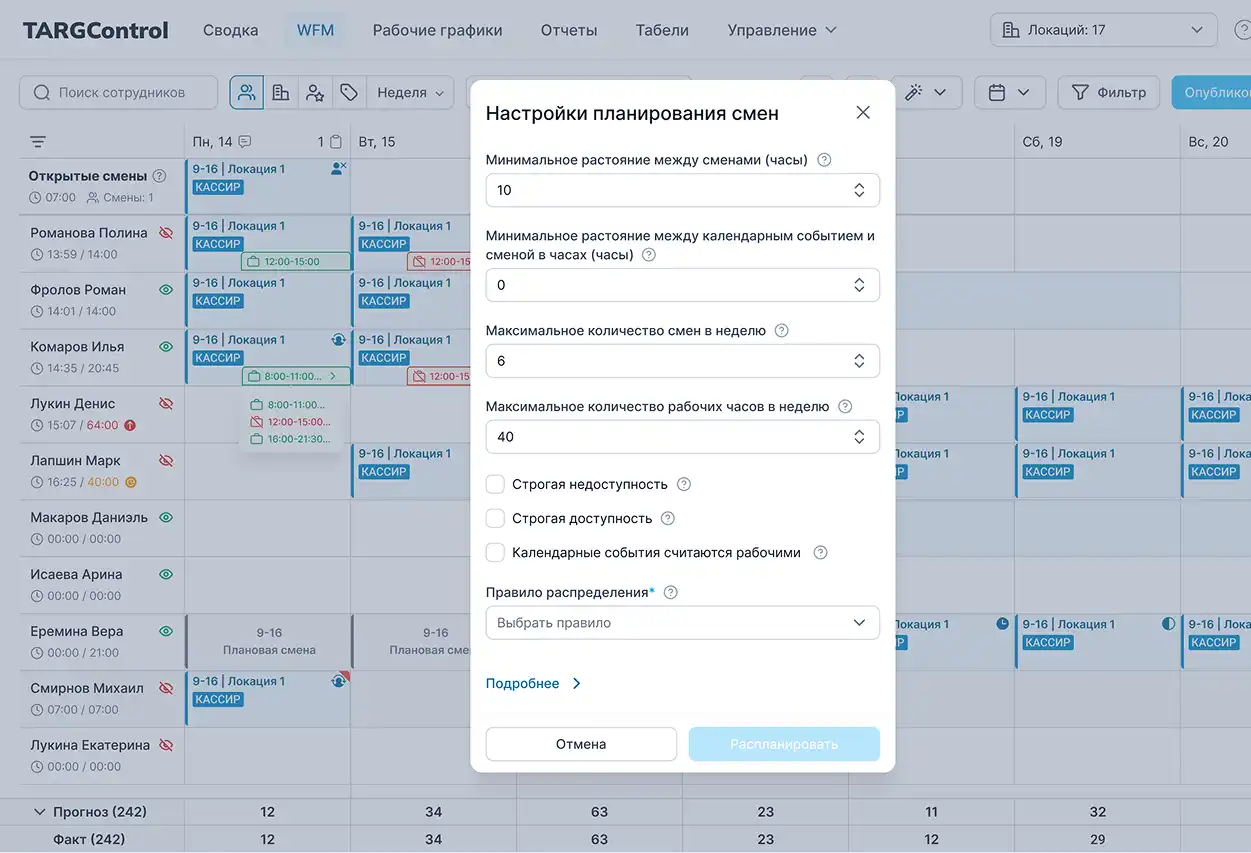This screenshot has height=853, width=1251.
Task: Click swap-person icon on Смирнов Михаил Monday shift
Action: click(x=338, y=681)
